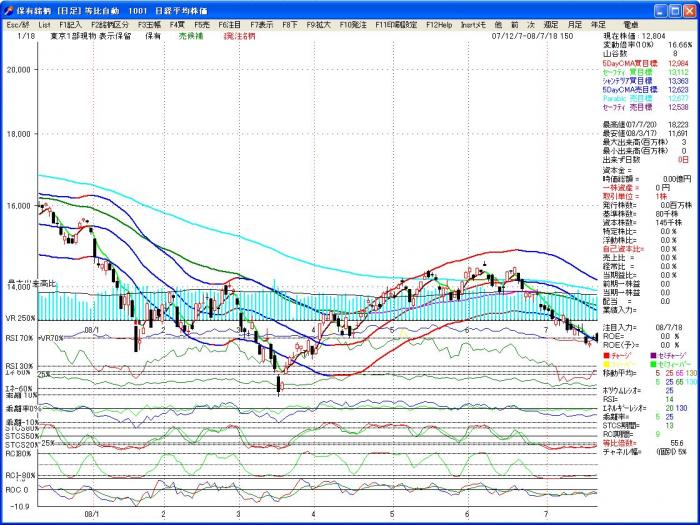Click the date range 07/12/7-08/7/18 150
This screenshot has height=525, width=700.
tap(532, 36)
